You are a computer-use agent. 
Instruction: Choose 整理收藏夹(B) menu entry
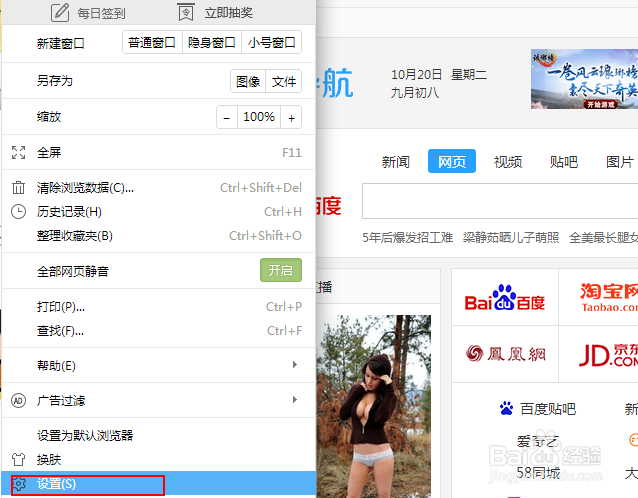coord(159,236)
